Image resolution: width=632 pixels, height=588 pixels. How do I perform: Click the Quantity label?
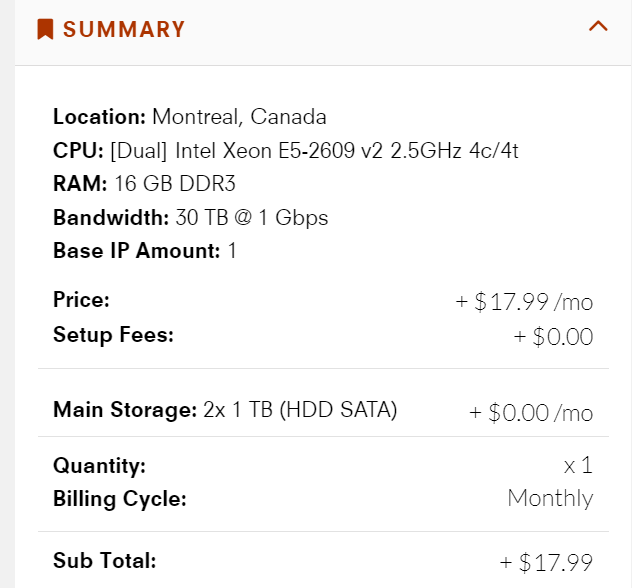click(x=99, y=465)
